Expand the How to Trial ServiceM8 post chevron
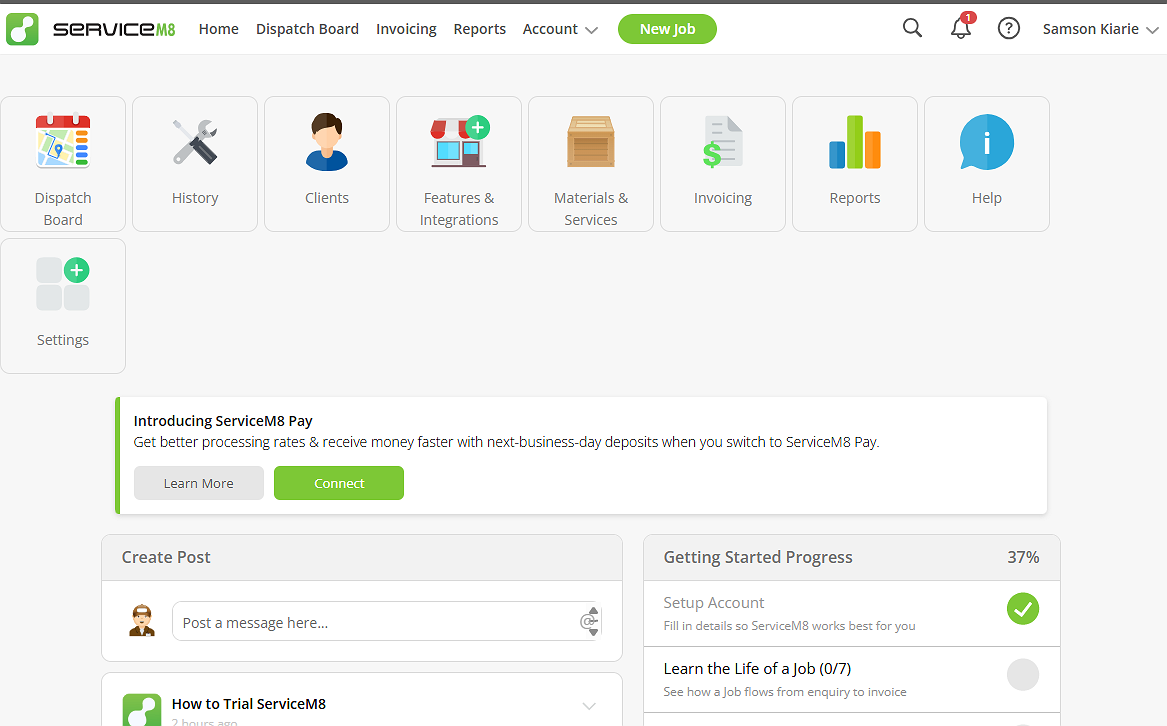1167x726 pixels. (589, 706)
